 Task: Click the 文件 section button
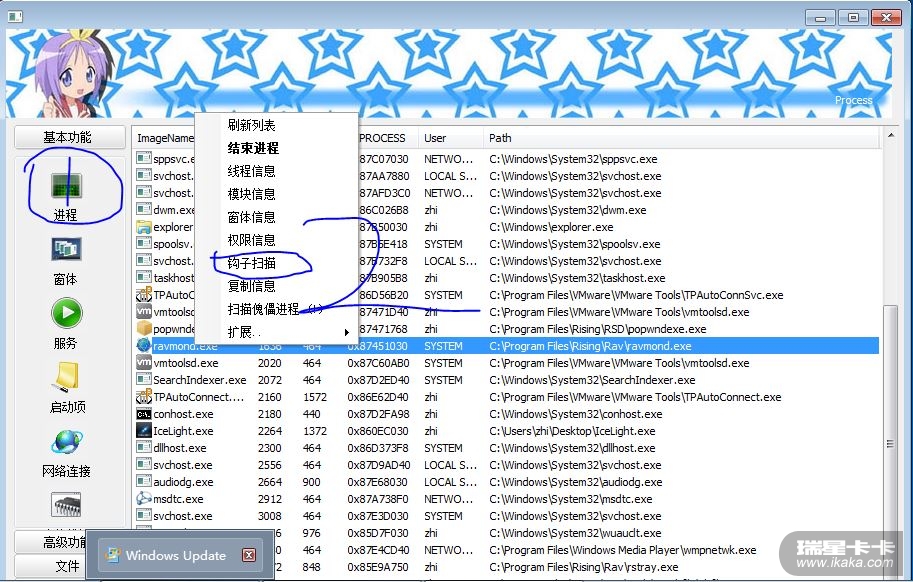51,566
